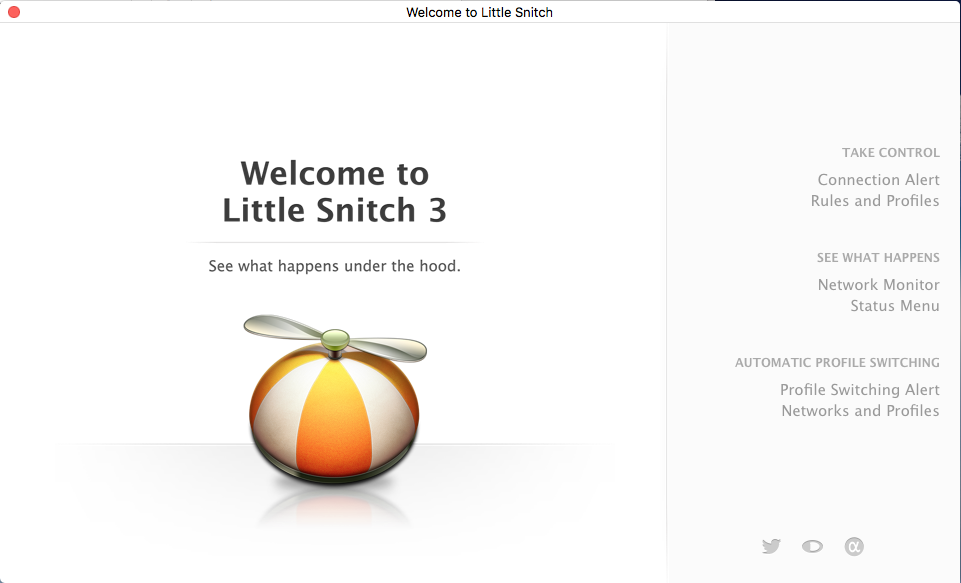Viewport: 961px width, 583px height.
Task: Click the Welcome to Little Snitch 3 heading
Action: click(x=334, y=191)
